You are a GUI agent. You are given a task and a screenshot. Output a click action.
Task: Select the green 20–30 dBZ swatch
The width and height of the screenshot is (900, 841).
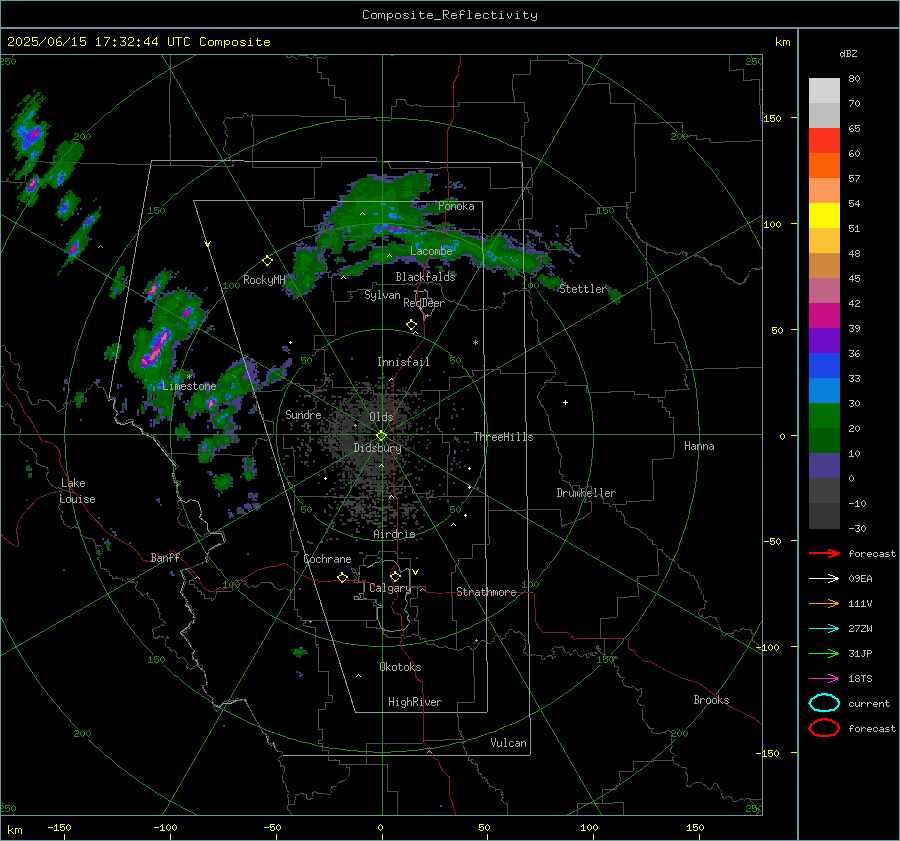point(824,415)
